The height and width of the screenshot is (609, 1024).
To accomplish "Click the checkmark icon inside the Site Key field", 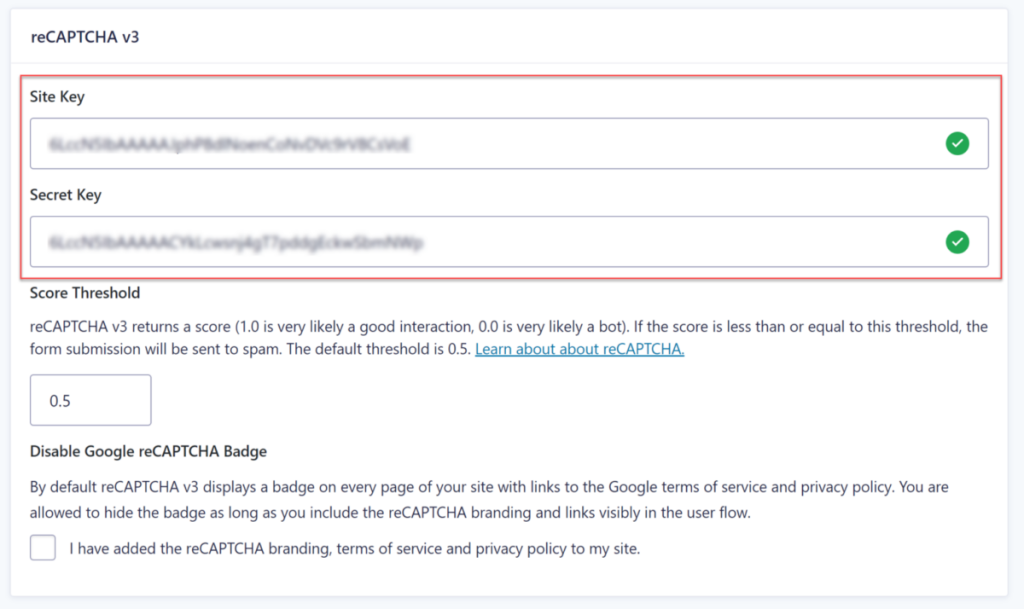I will 957,143.
